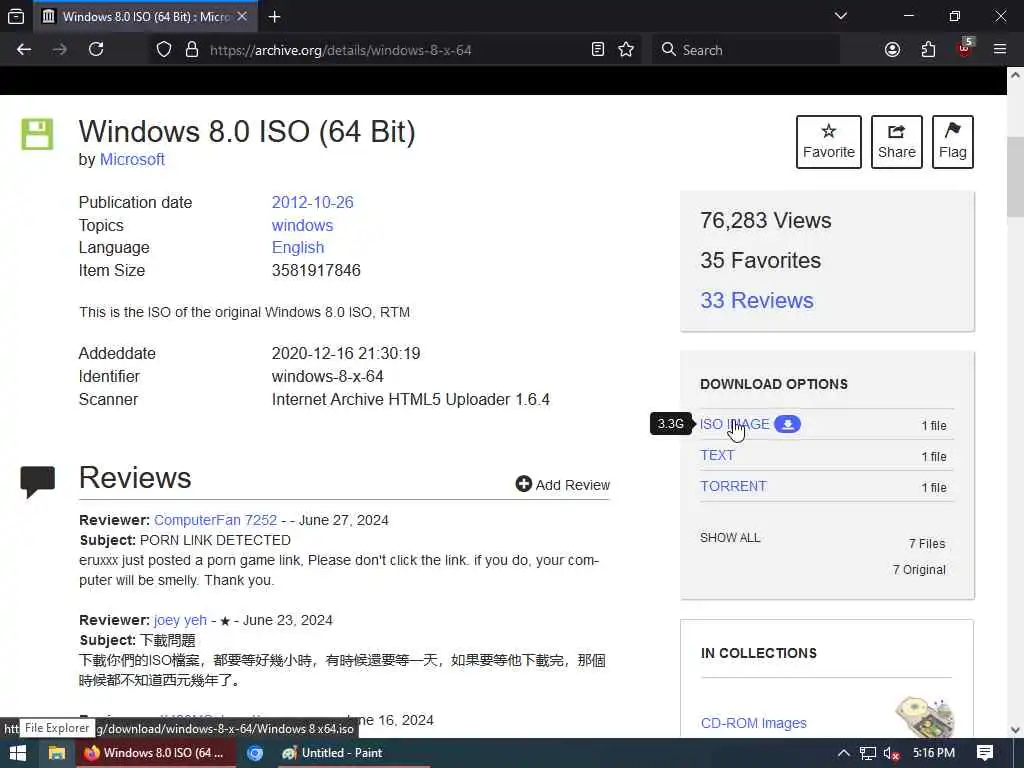
Task: Click the CD-ROM Images collection thumbnail
Action: coord(925,717)
